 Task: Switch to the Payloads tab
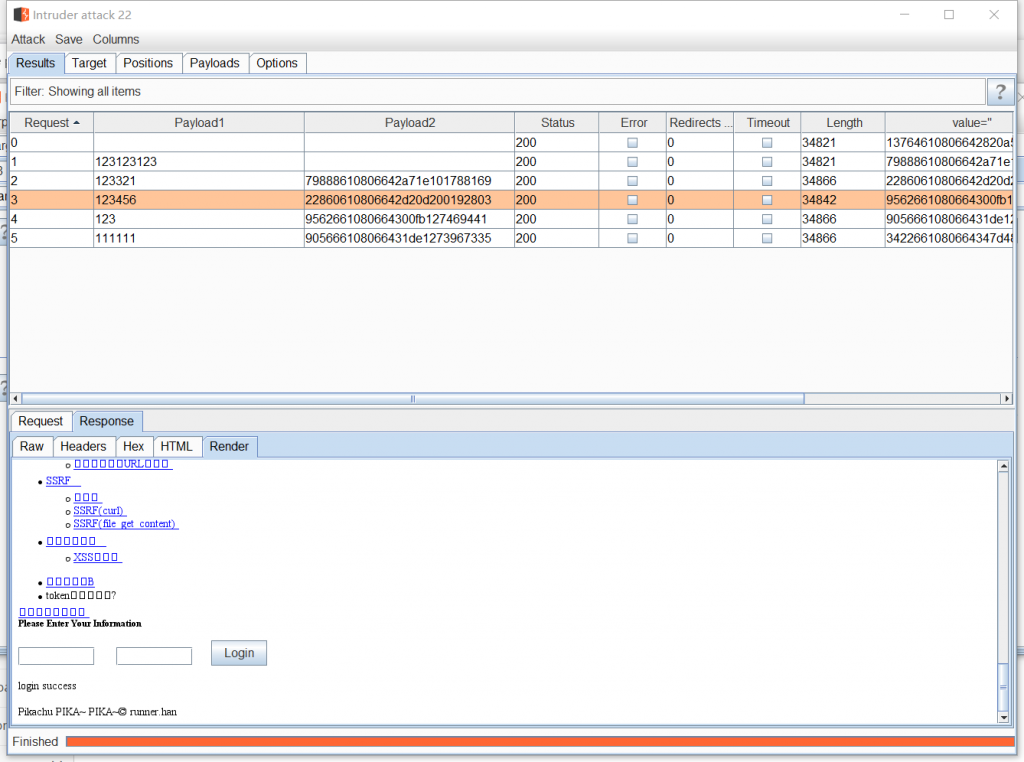(x=215, y=63)
